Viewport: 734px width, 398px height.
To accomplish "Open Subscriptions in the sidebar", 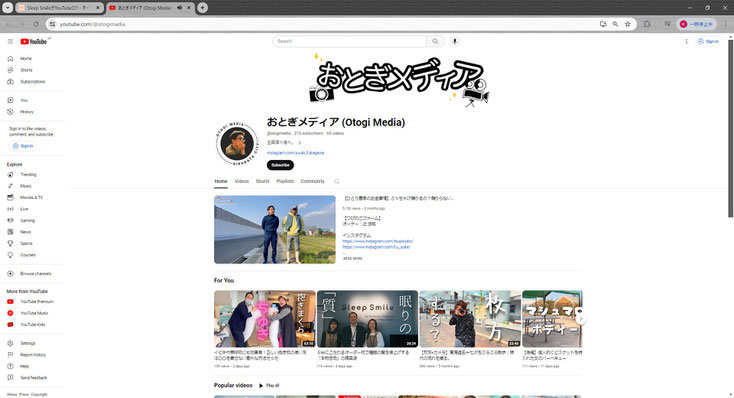I will tap(32, 82).
